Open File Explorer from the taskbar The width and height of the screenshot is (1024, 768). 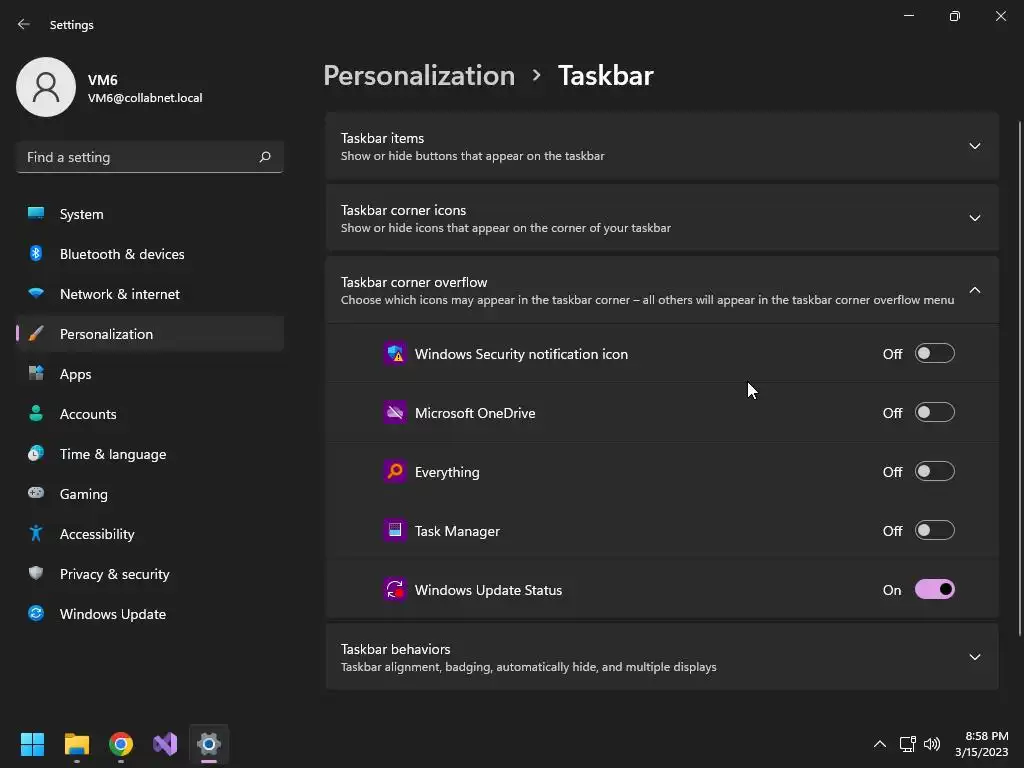click(x=77, y=744)
